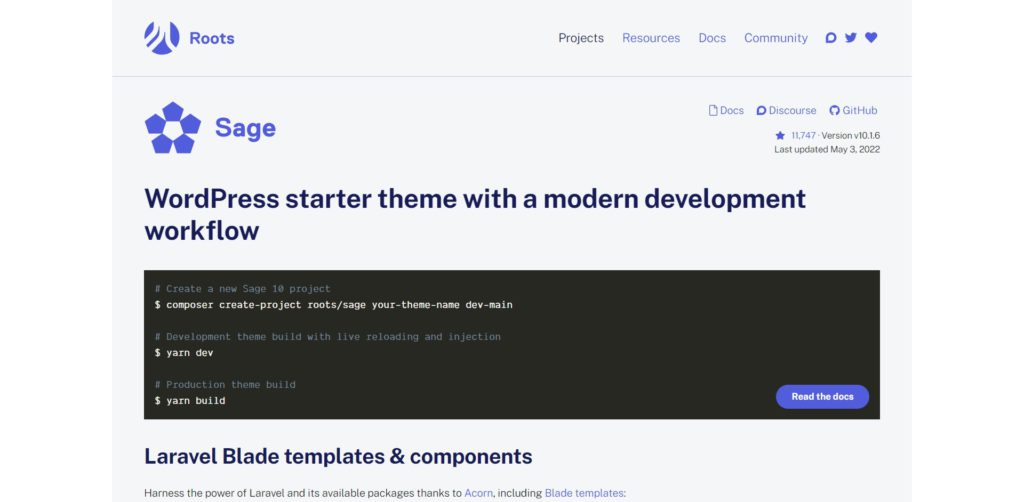Click the document icon beside Docs
The image size is (1024, 502).
pos(713,110)
